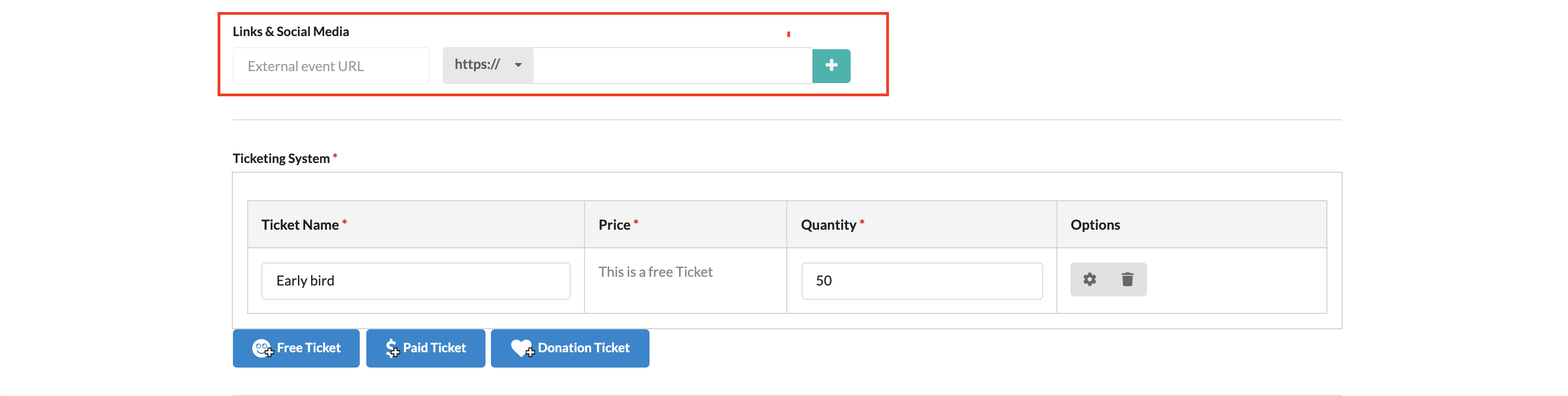Delete the Early bird ticket via trash icon

tap(1127, 279)
